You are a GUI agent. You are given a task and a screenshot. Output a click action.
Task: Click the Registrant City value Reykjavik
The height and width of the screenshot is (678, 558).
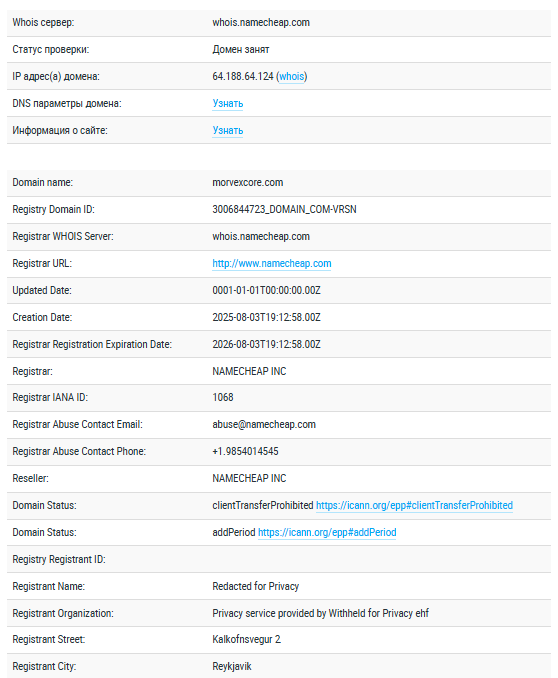click(x=232, y=666)
